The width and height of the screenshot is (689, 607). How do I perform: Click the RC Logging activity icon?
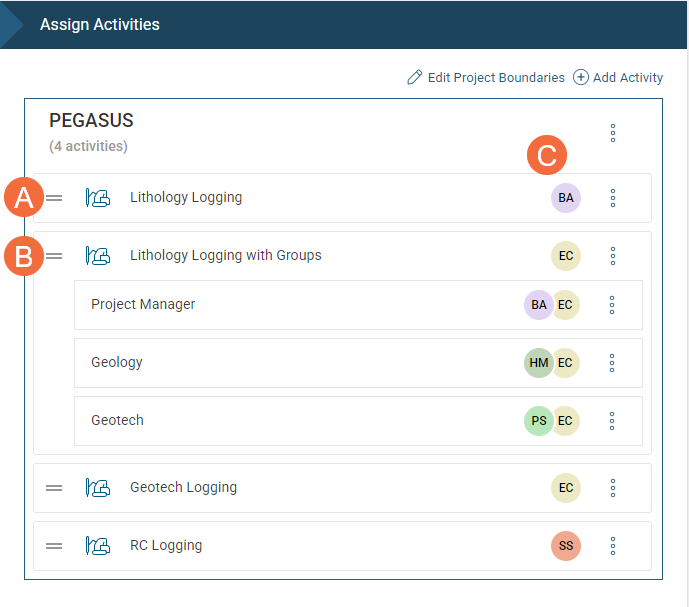click(x=97, y=546)
